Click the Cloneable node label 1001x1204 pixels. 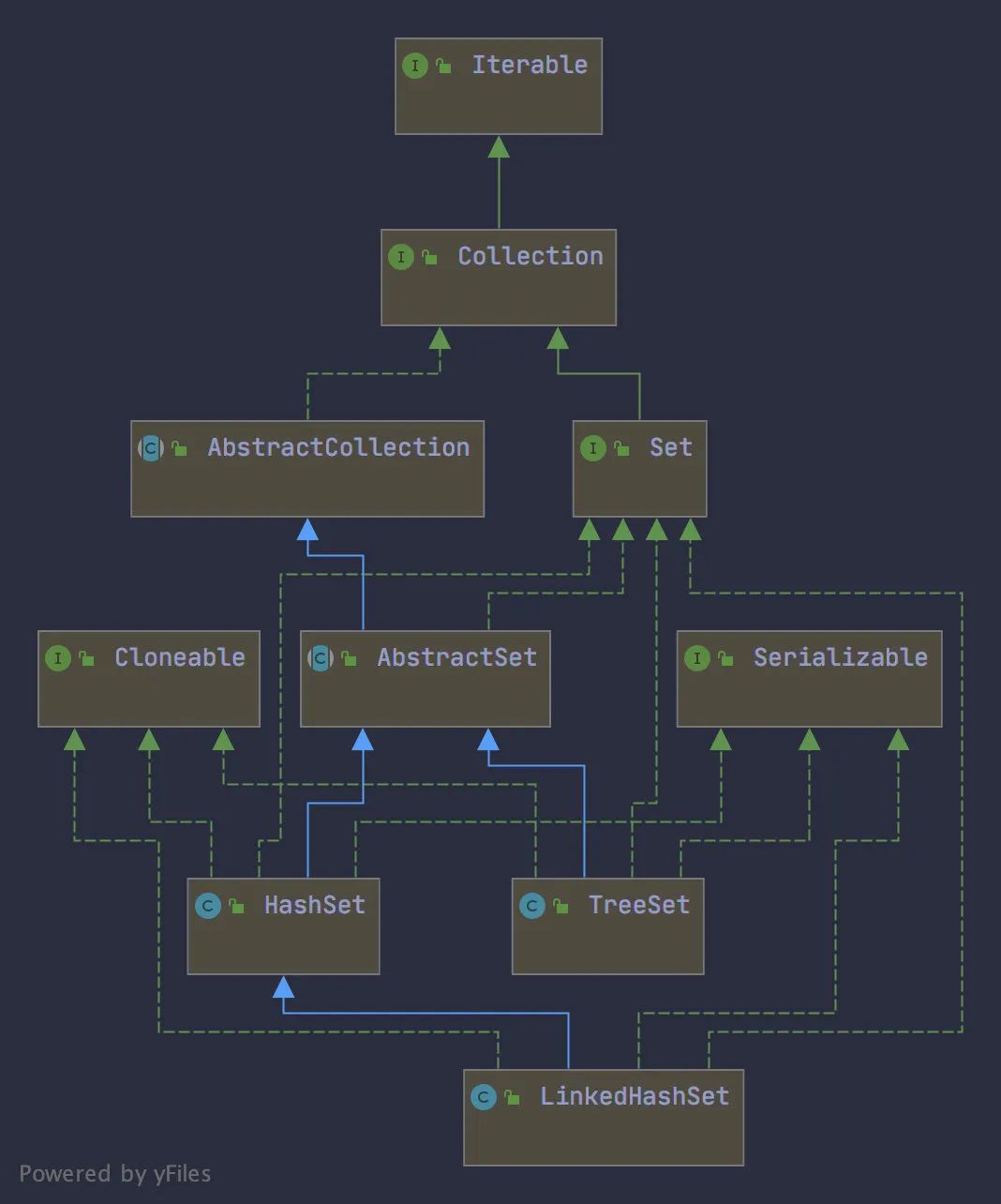[x=178, y=658]
